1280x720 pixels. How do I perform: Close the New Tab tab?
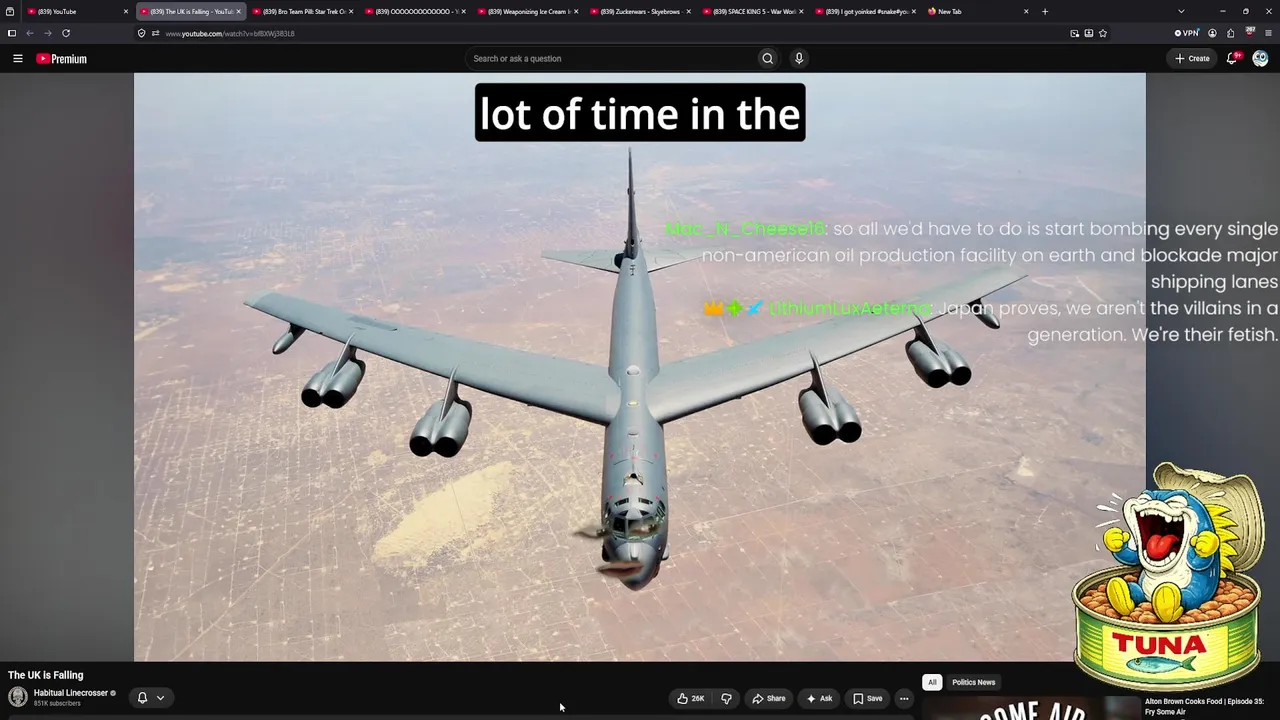point(1026,12)
